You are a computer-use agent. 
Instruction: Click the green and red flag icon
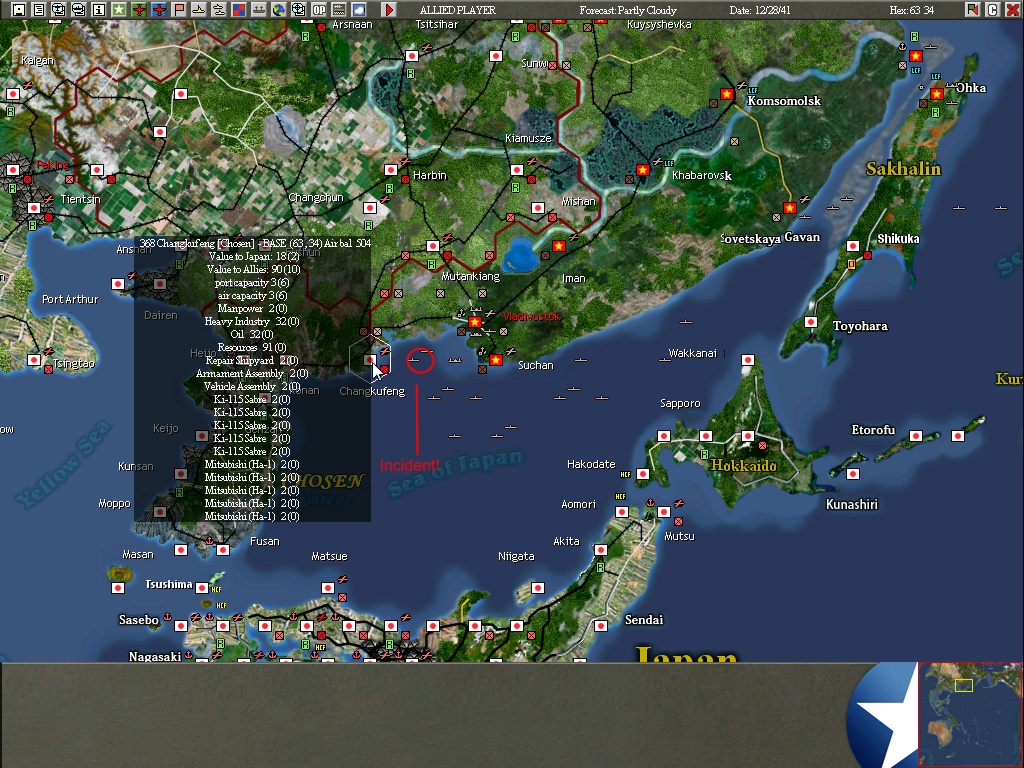coord(973,10)
